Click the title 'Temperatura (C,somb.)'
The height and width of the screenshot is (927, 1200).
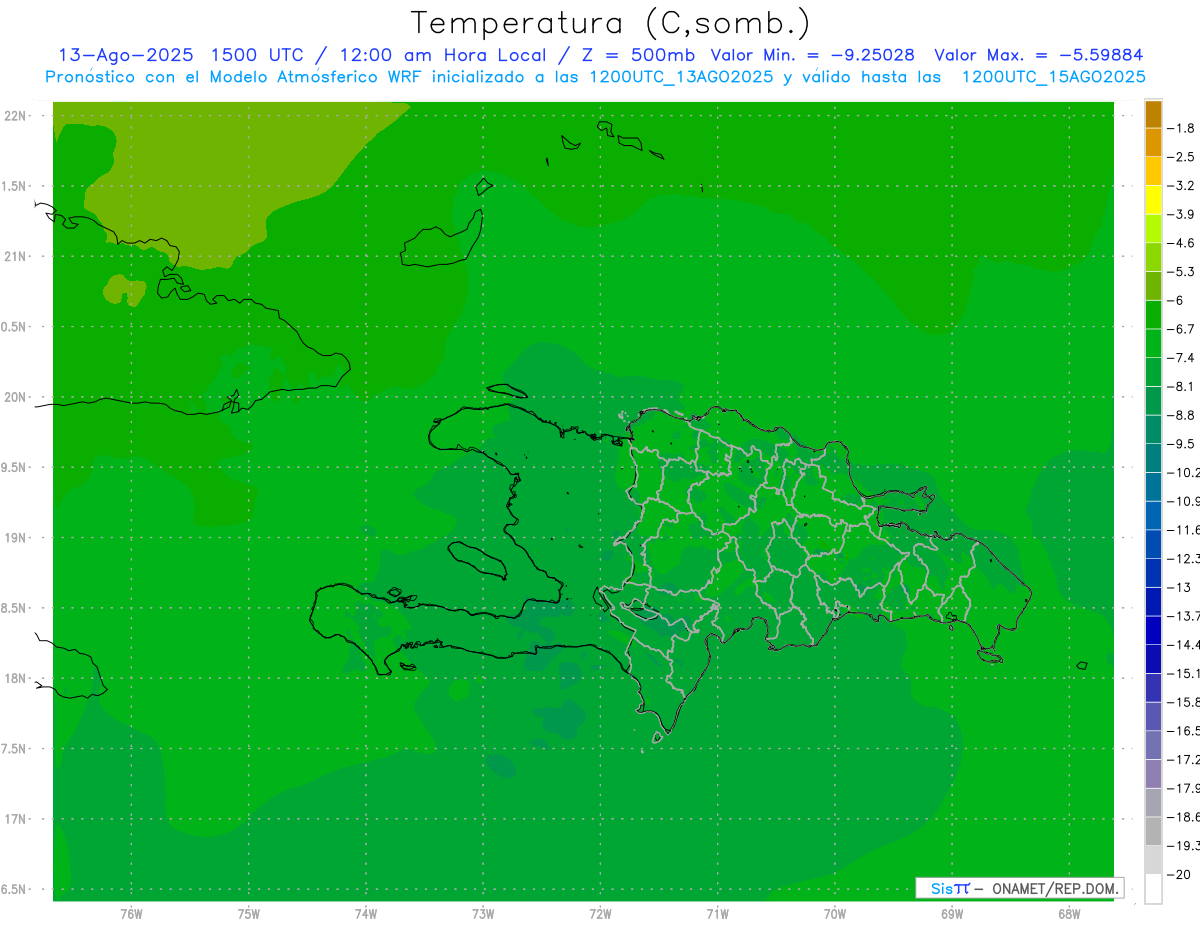(x=611, y=23)
